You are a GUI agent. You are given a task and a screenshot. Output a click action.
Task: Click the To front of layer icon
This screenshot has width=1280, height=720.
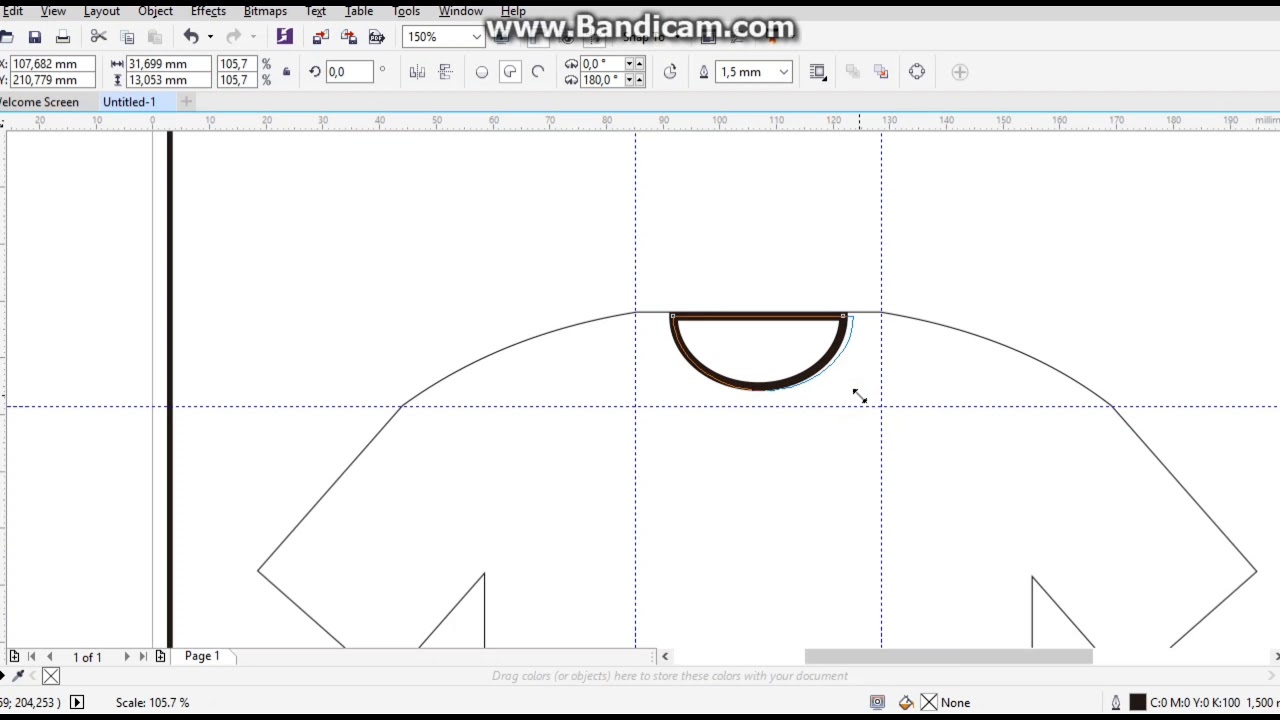click(853, 72)
